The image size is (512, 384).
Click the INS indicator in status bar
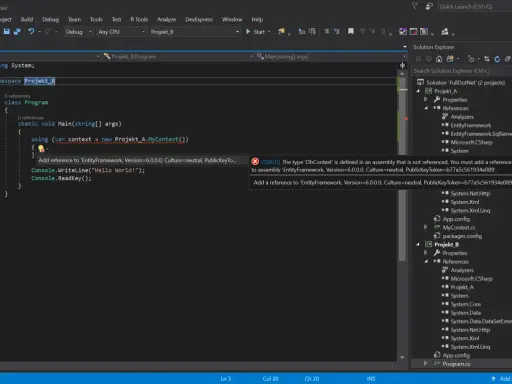tap(371, 379)
